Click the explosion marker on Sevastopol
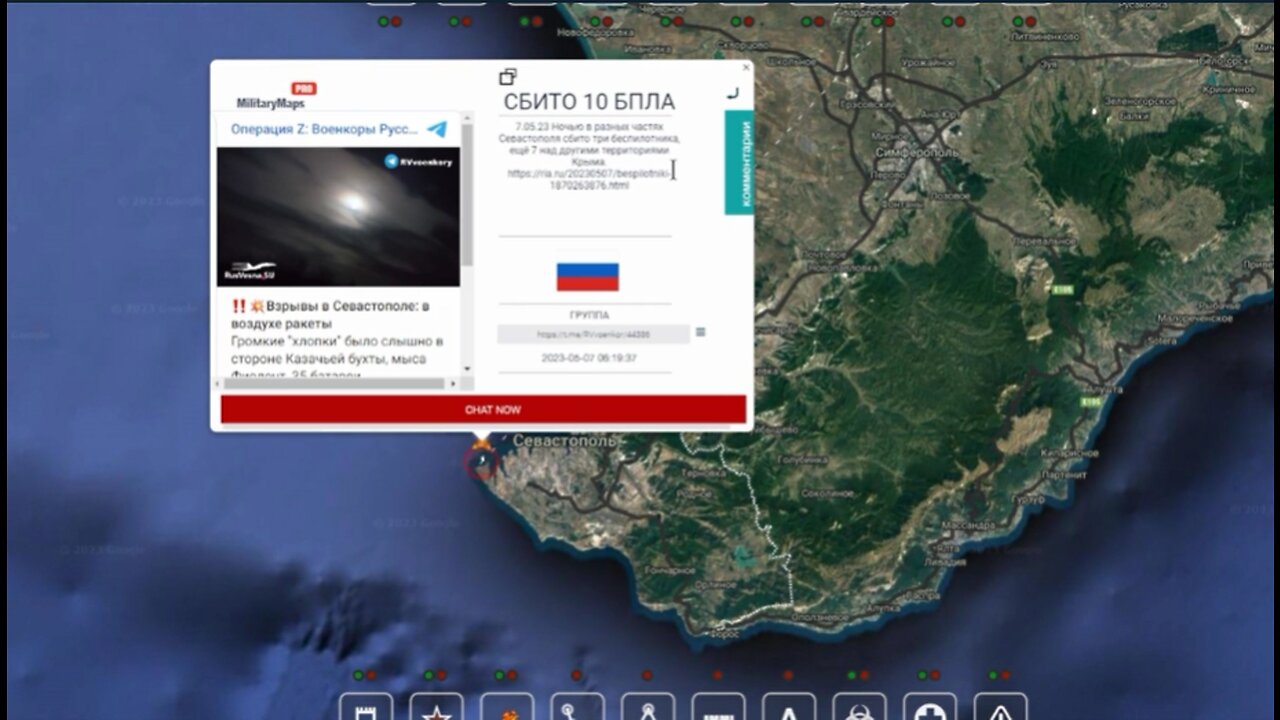1280x720 pixels. pos(483,442)
